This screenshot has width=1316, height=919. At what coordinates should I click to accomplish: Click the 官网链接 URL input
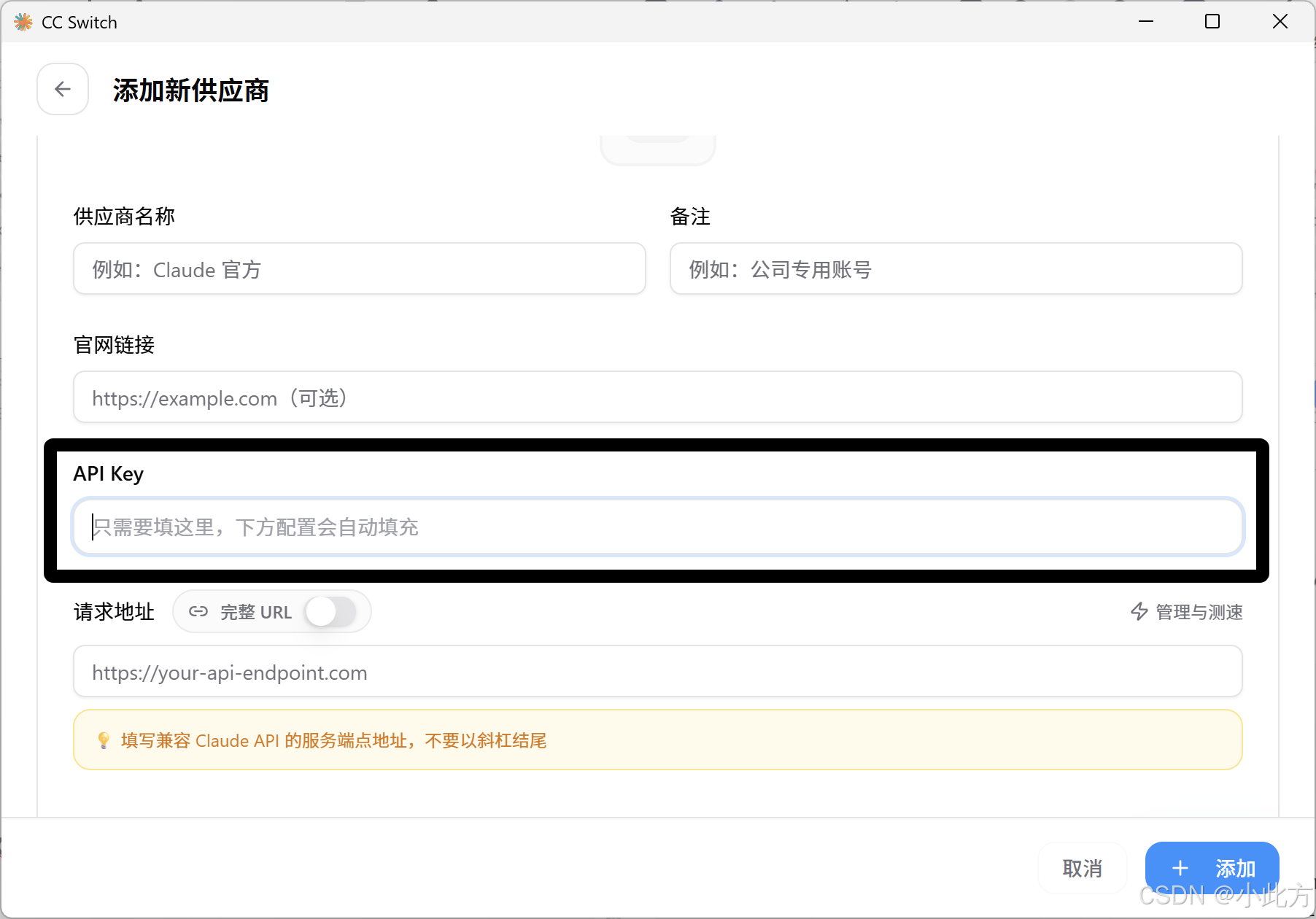coord(658,398)
